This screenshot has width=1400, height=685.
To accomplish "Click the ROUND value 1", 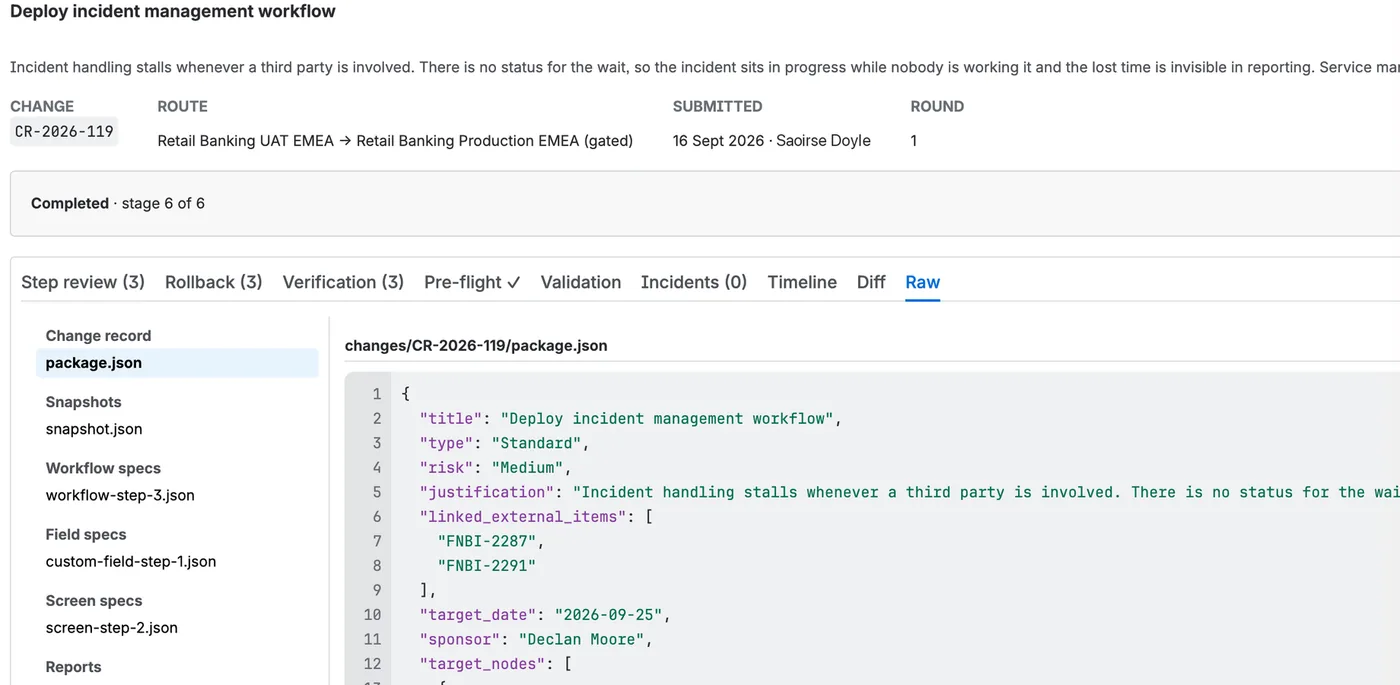I will [914, 141].
